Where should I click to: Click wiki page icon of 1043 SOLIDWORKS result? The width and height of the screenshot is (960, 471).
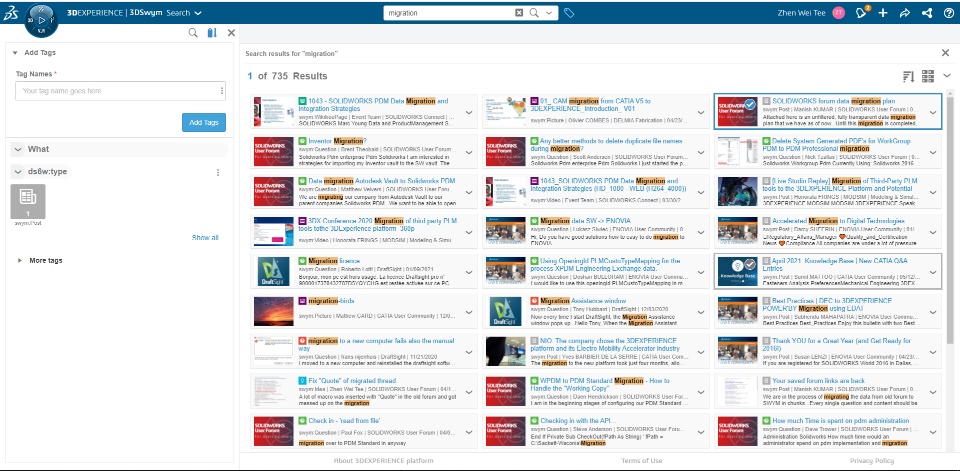302,100
